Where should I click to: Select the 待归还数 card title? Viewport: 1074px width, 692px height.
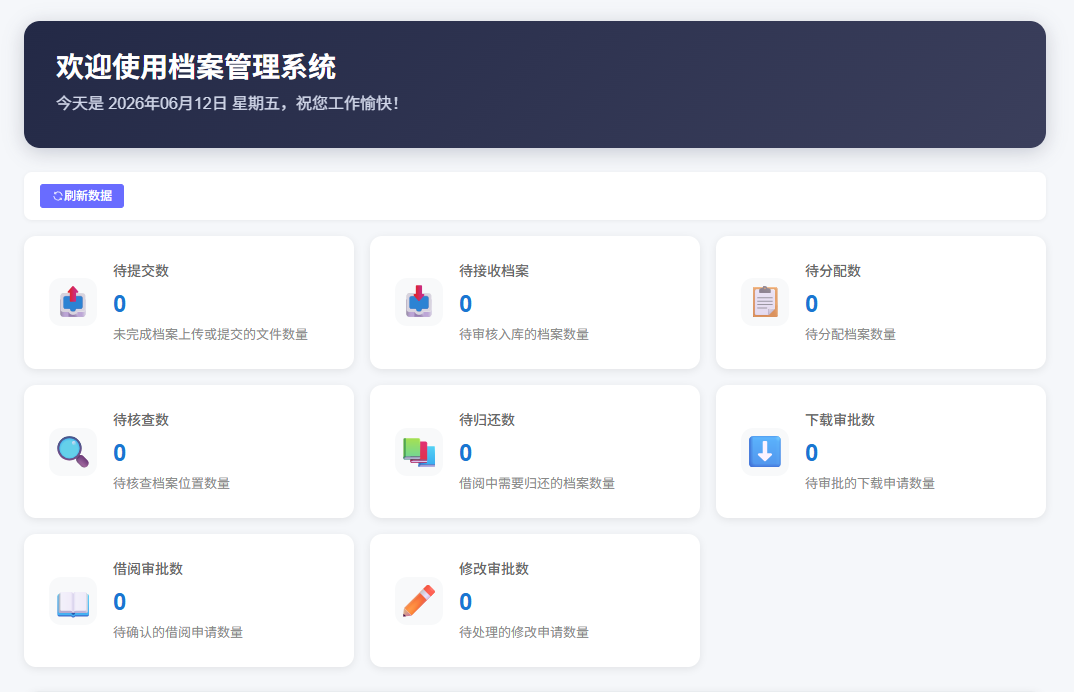(x=487, y=420)
